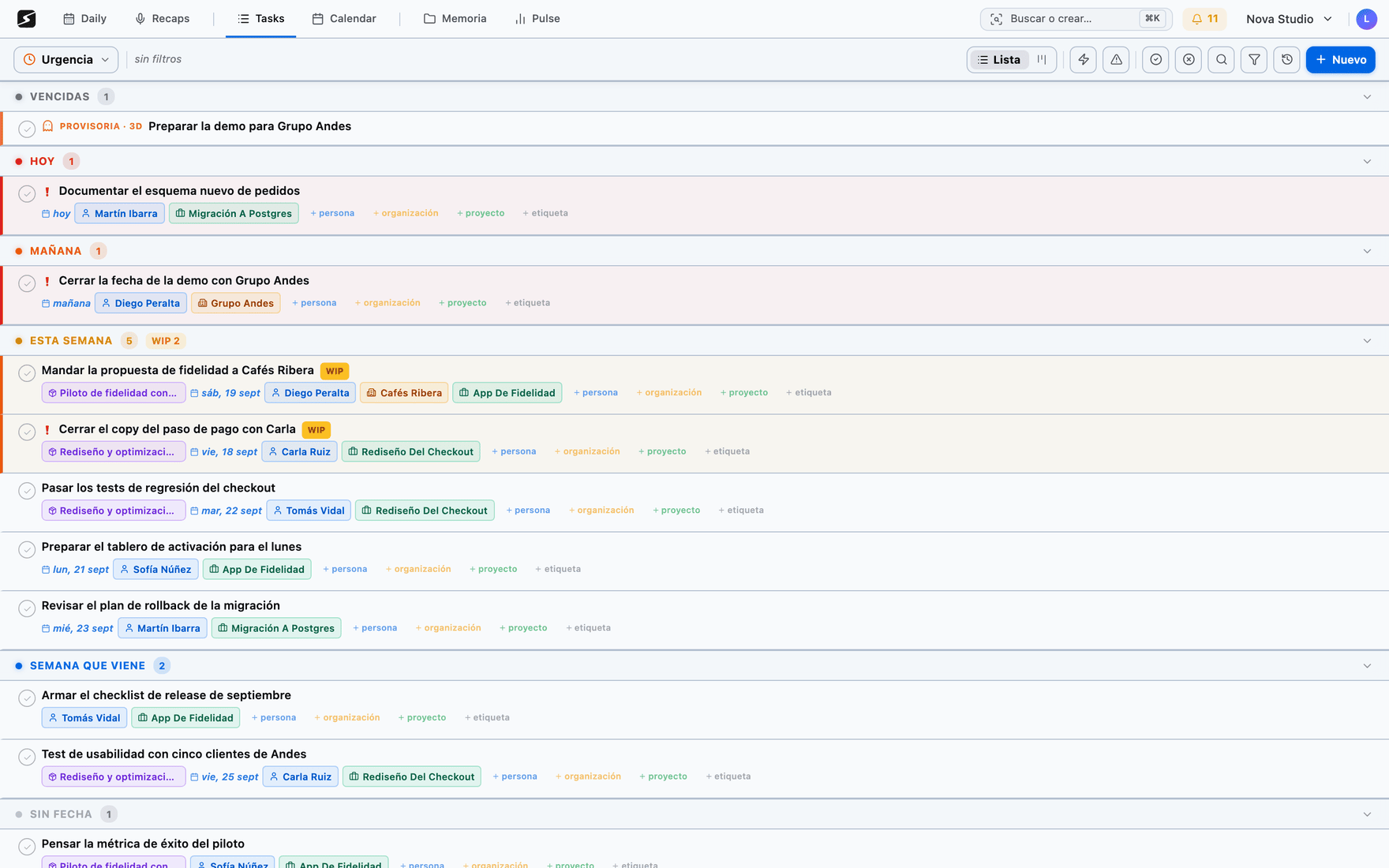Add proyecto to Cerrar la fecha task

(462, 303)
